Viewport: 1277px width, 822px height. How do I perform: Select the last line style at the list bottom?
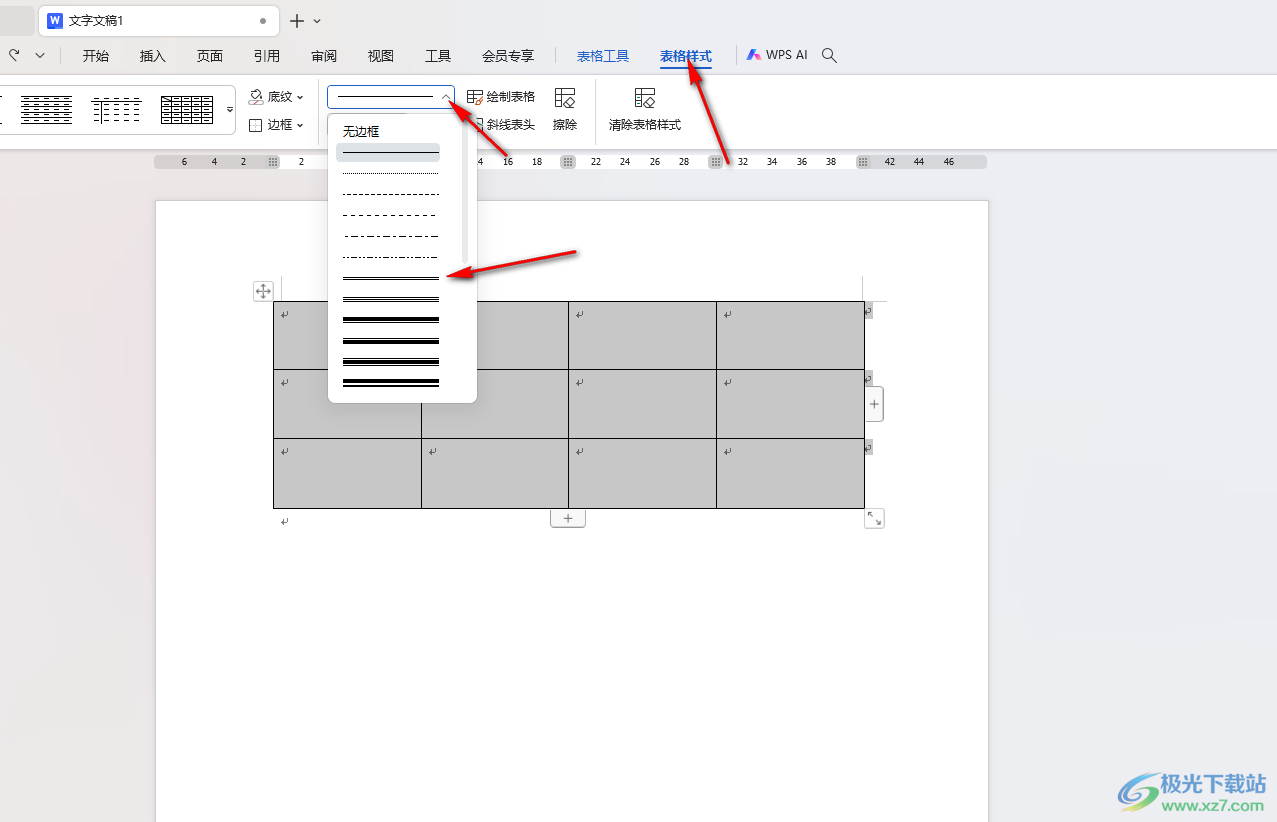point(389,382)
